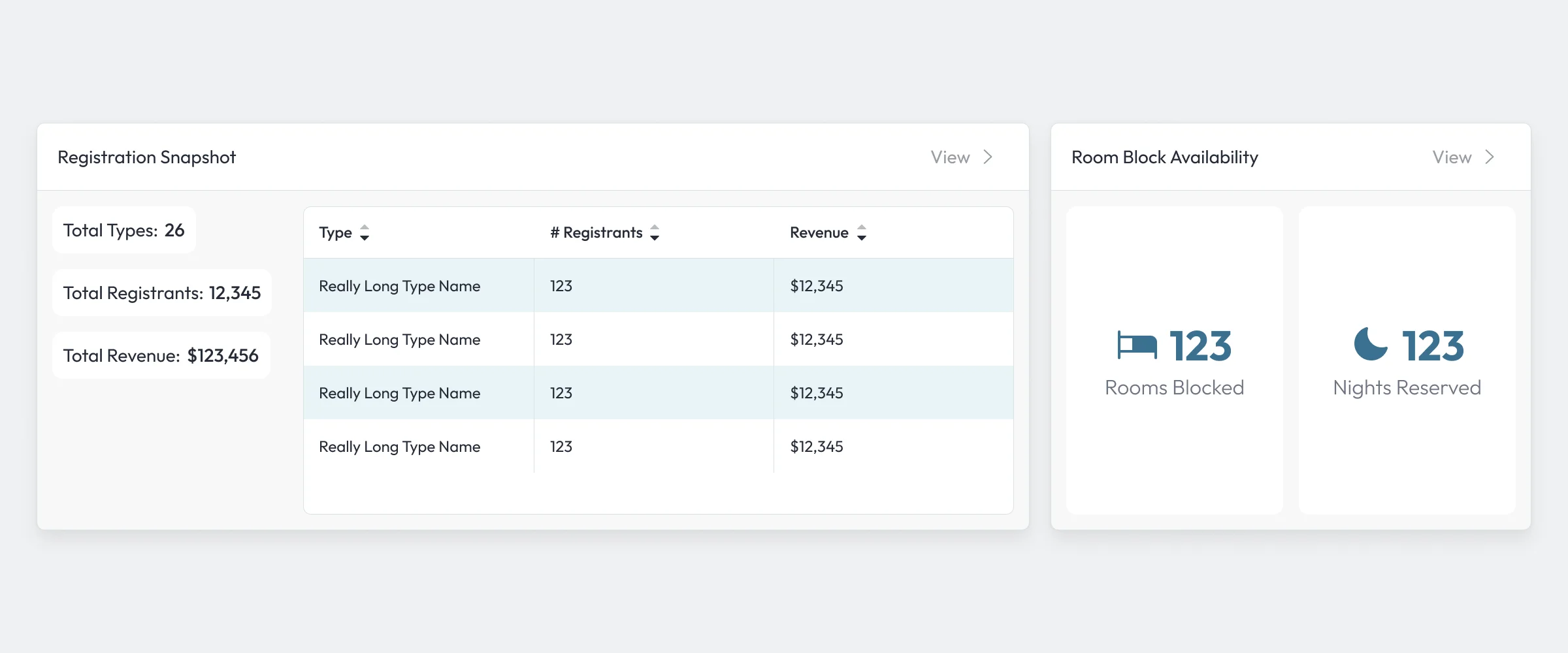Select the Total Types: 26 card
The image size is (1568, 653).
pyautogui.click(x=124, y=230)
